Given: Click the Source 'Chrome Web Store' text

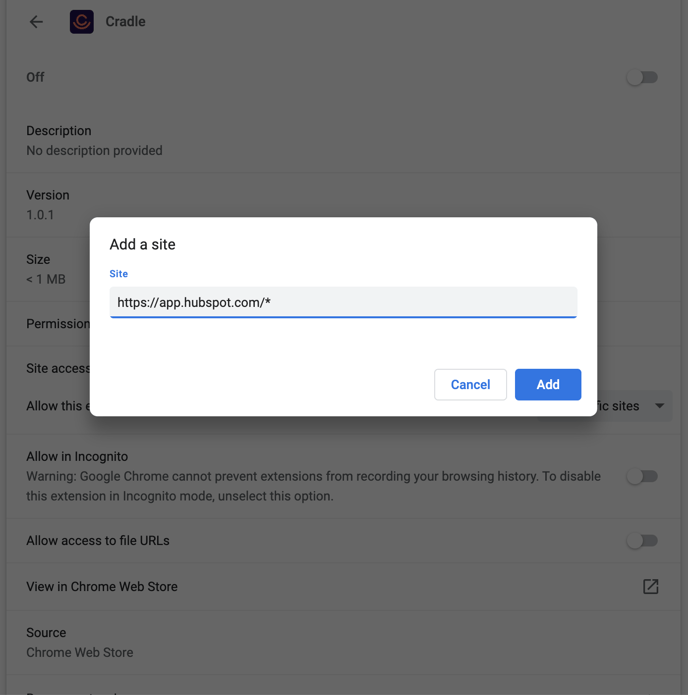Looking at the screenshot, I should coord(79,652).
